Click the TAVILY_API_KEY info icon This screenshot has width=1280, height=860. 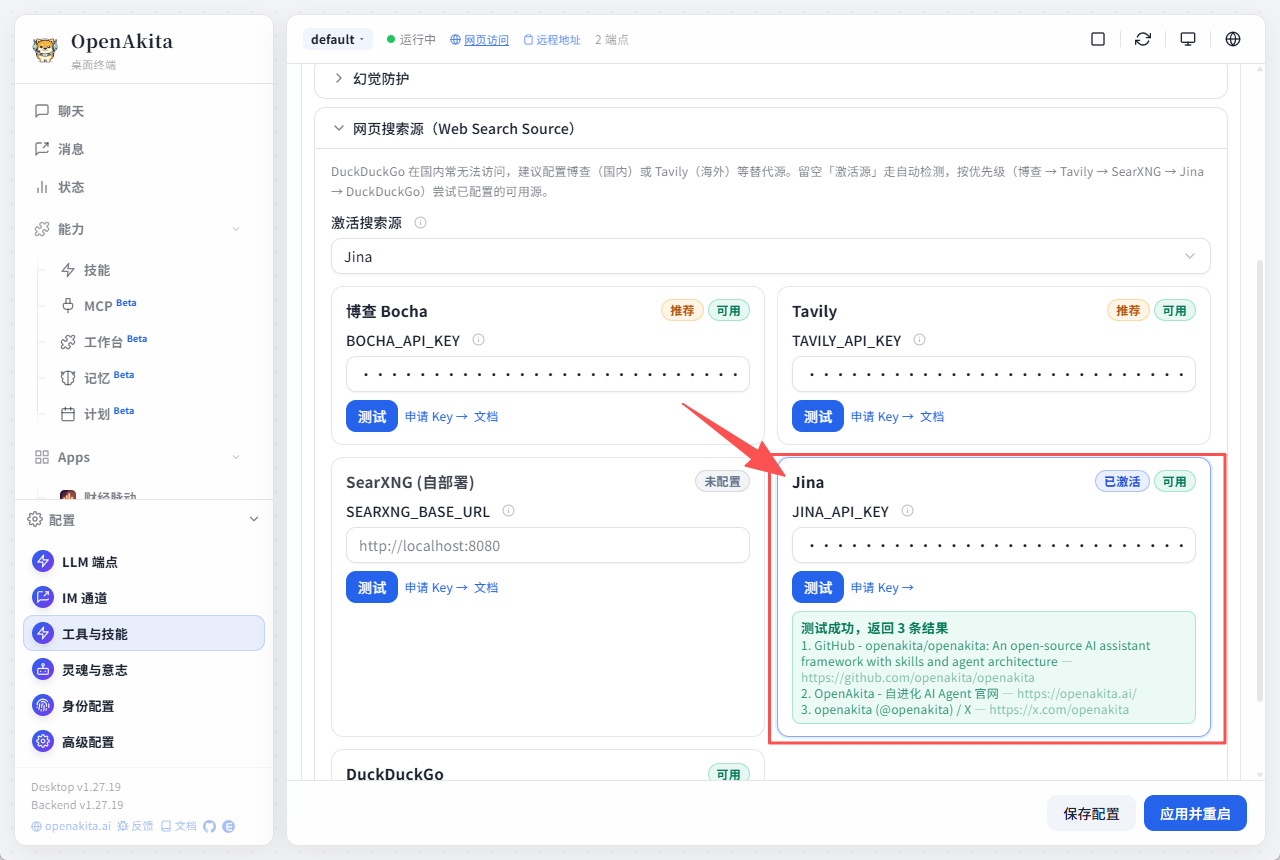[919, 340]
